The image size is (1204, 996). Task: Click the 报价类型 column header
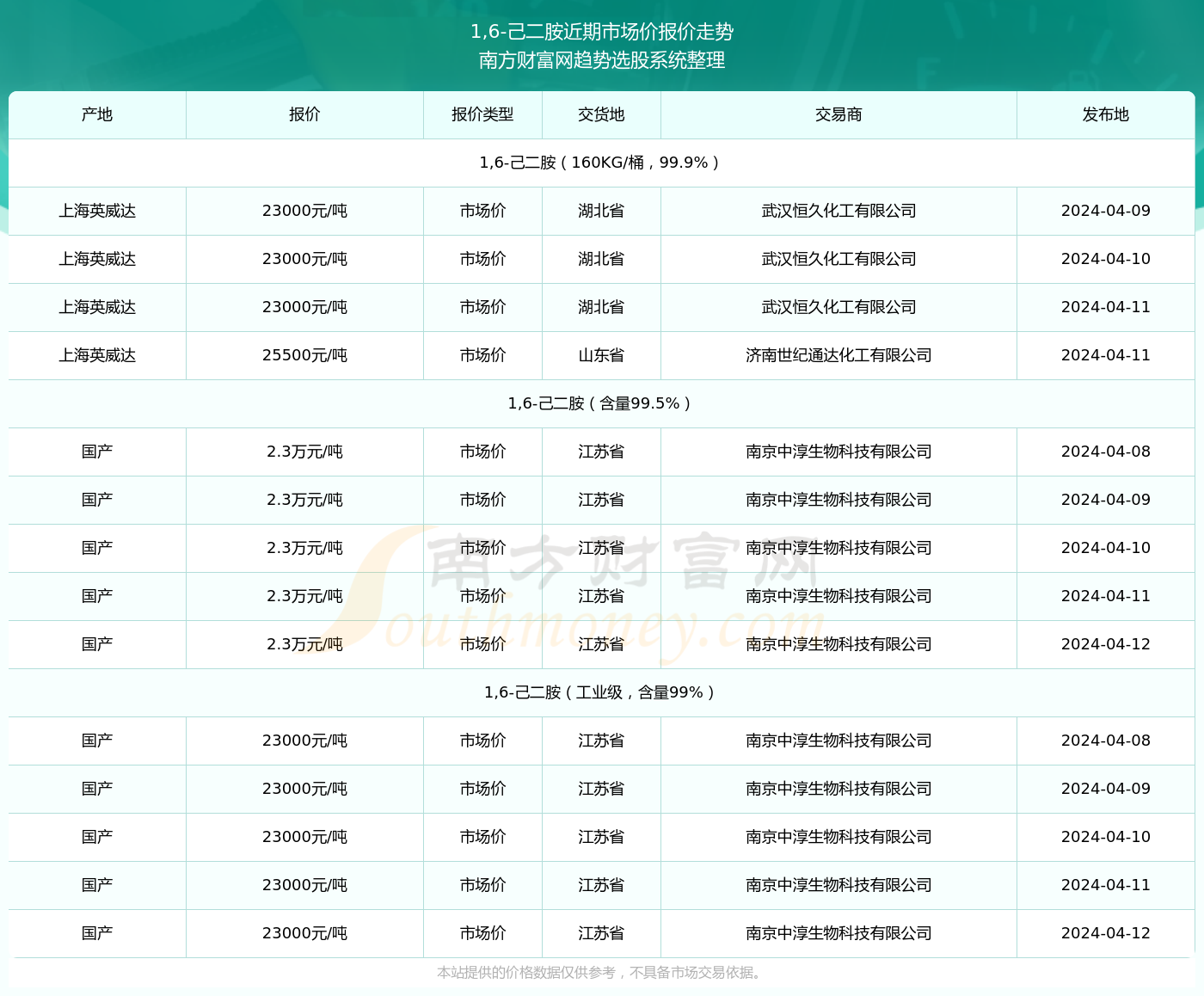pyautogui.click(x=482, y=114)
